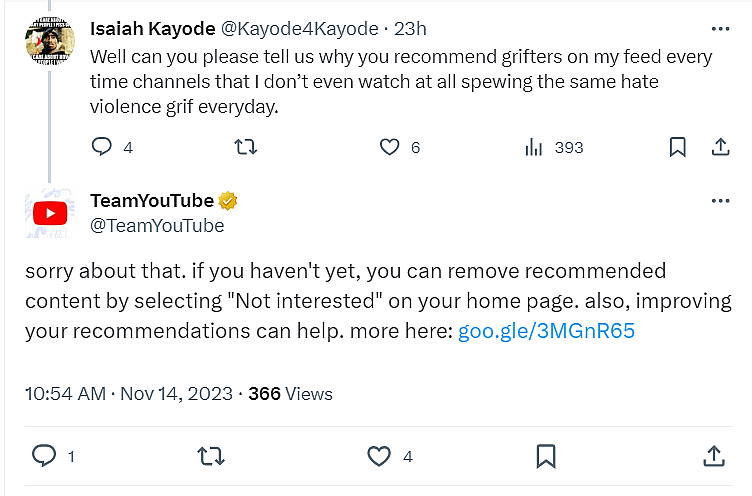The width and height of the screenshot is (752, 496).
Task: Like the TeamYouTube reply
Action: coord(378,456)
